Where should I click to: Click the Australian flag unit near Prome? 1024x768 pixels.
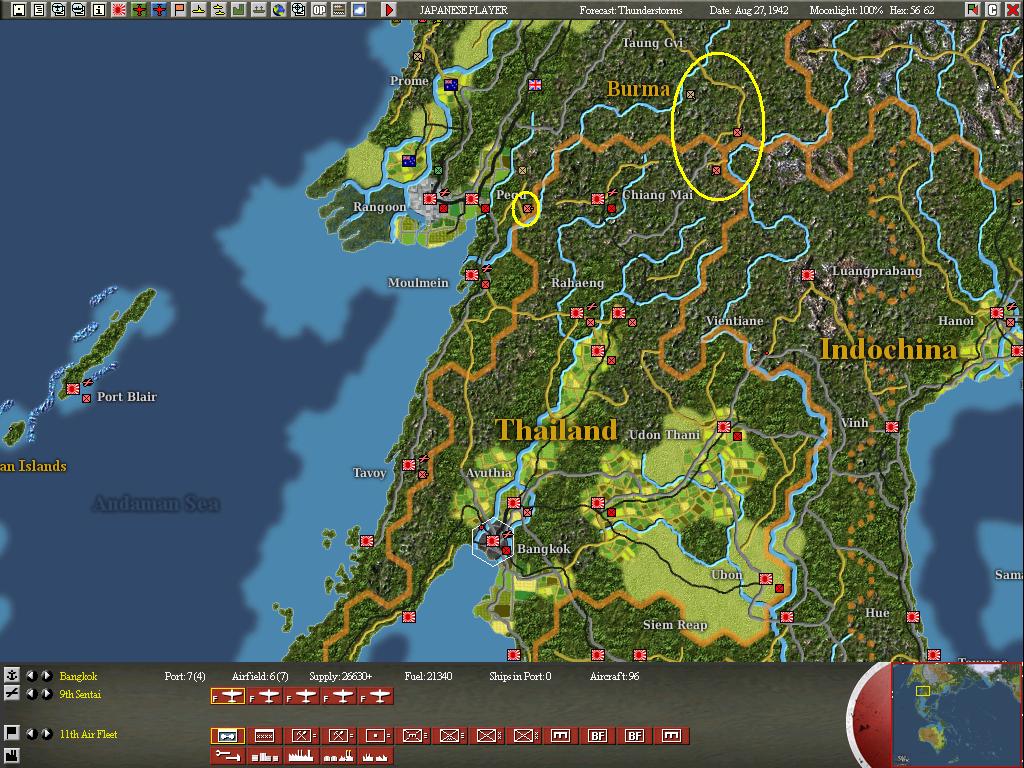pyautogui.click(x=451, y=84)
